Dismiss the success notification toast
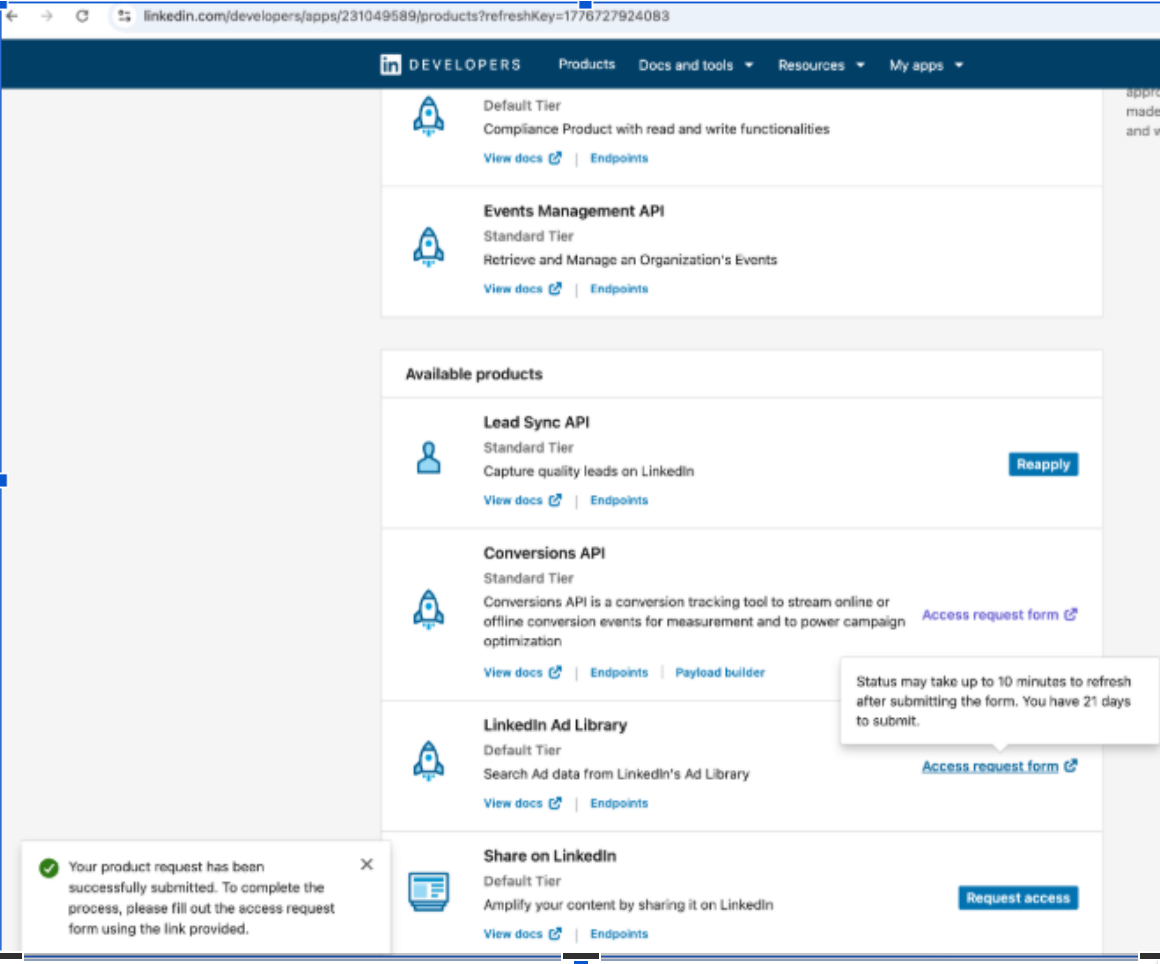 (x=367, y=865)
